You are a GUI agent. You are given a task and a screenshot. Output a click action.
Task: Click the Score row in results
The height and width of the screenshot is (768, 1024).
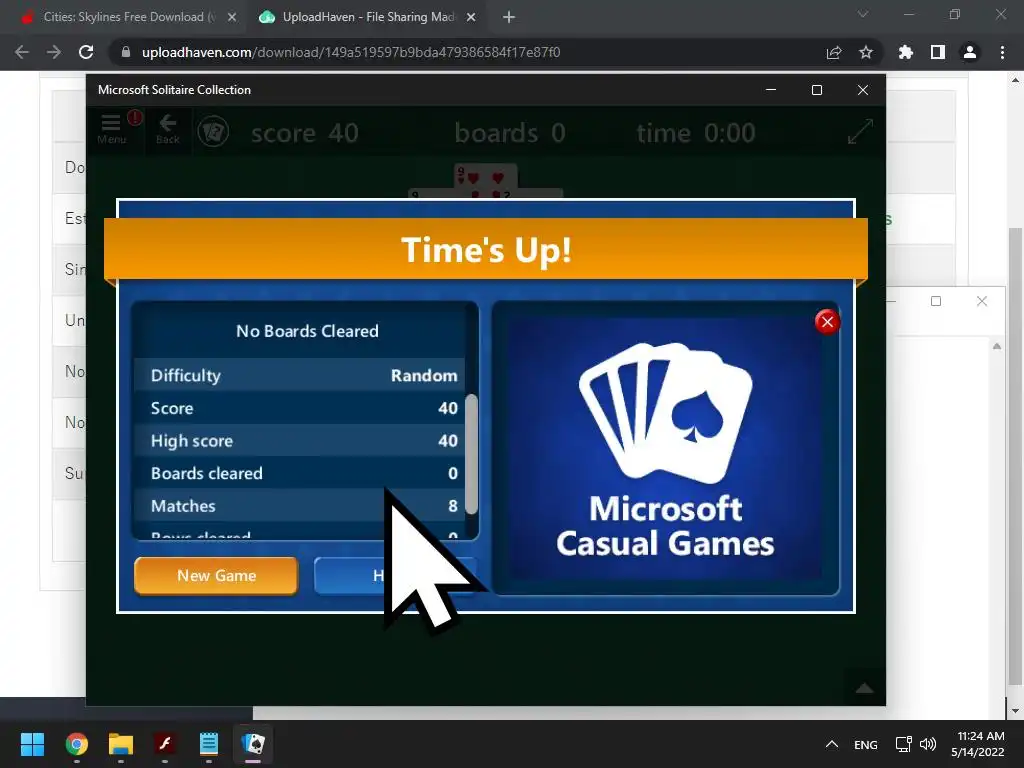click(300, 408)
